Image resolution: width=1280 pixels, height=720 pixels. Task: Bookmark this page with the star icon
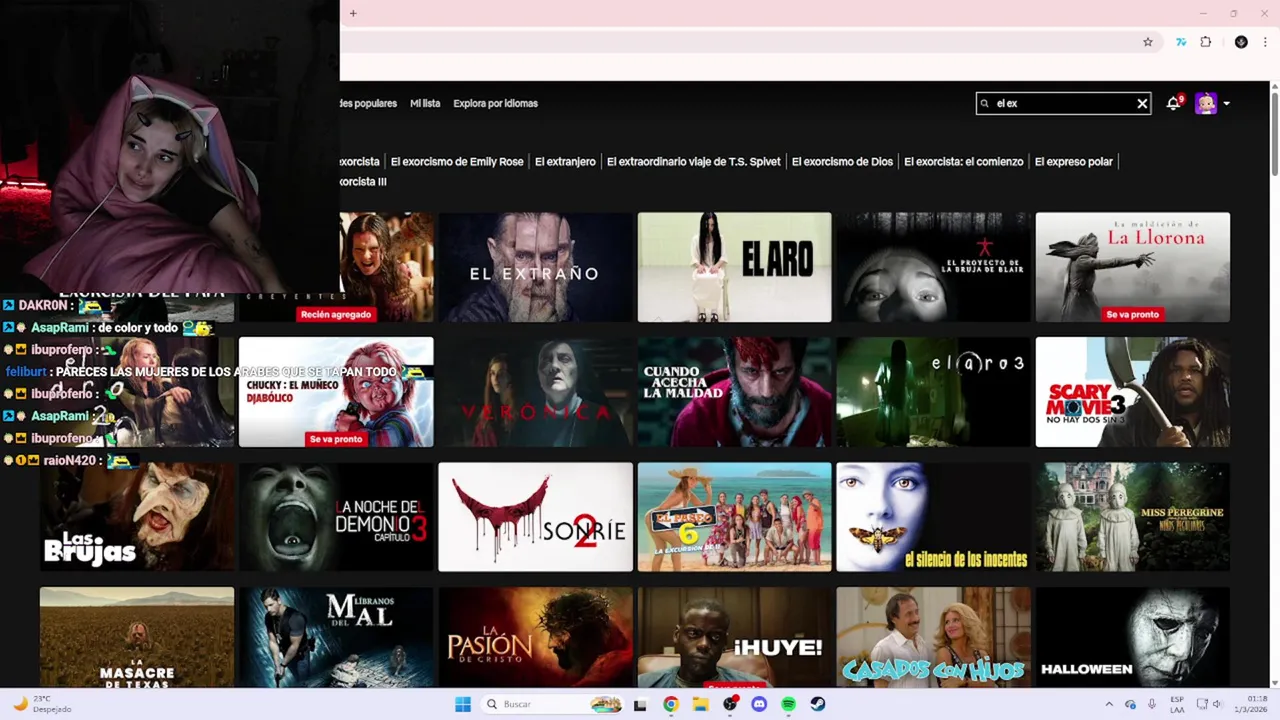(1148, 42)
